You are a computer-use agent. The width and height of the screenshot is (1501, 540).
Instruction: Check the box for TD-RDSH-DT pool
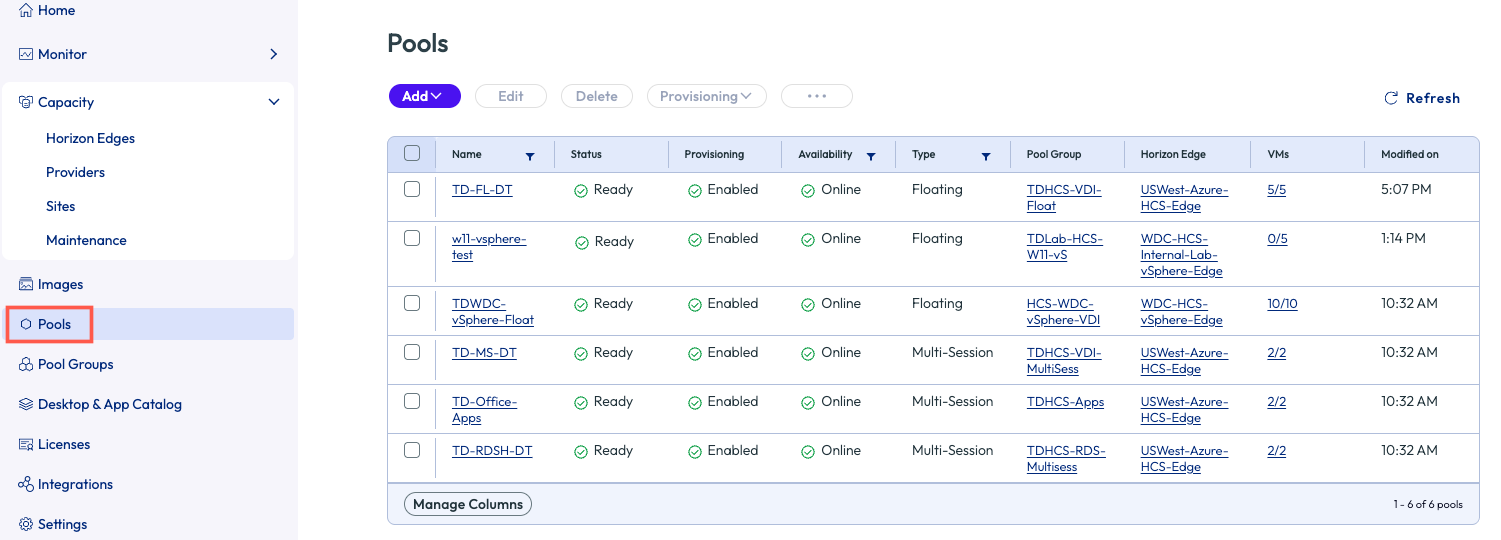[412, 450]
